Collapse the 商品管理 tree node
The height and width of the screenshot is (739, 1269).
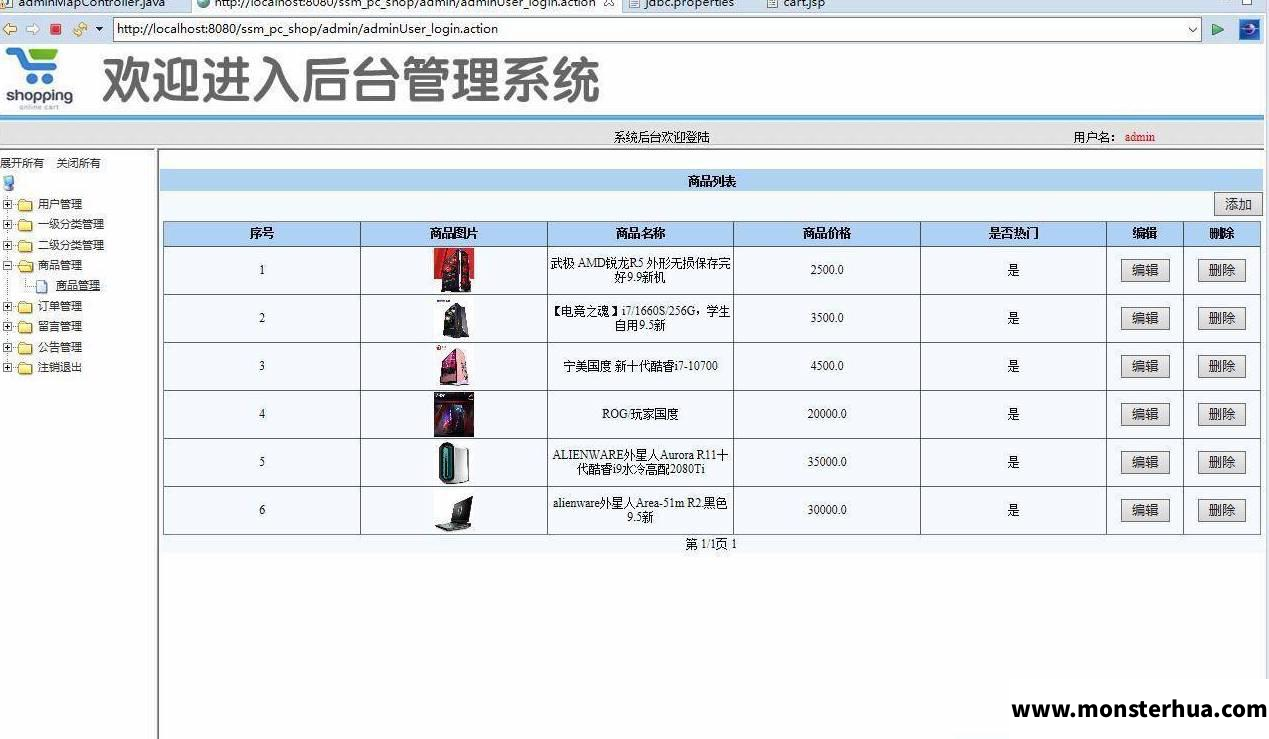pyautogui.click(x=8, y=266)
